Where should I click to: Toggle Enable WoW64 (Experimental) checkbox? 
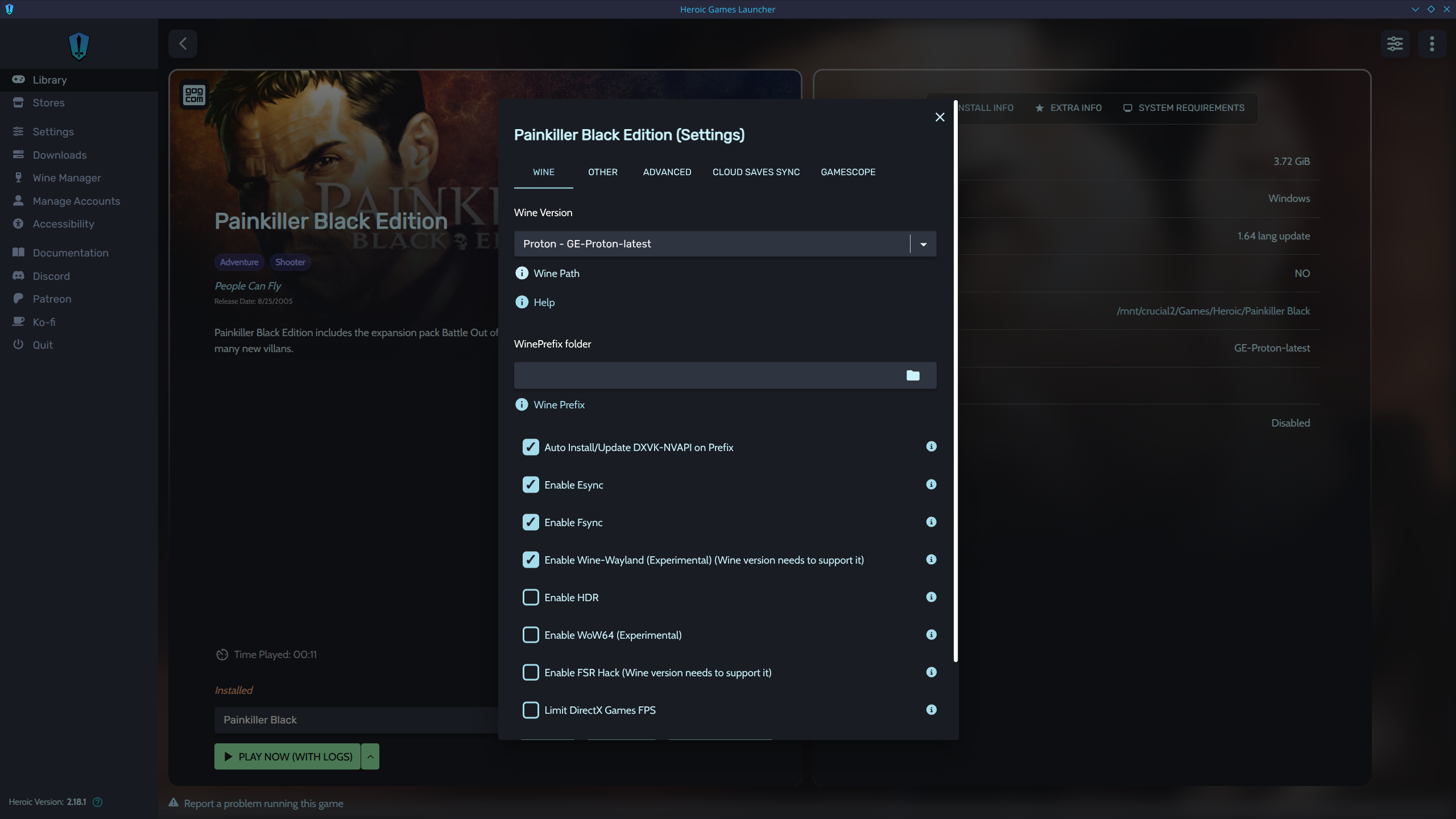pos(531,635)
